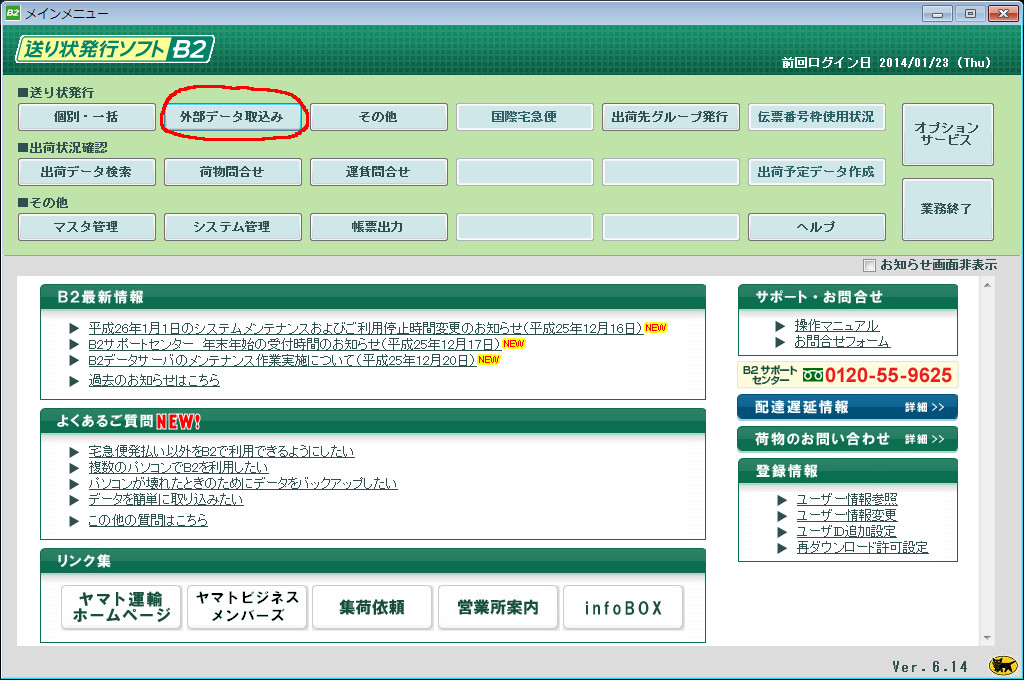Open 過去のお知らせはこちら link
This screenshot has width=1024, height=680.
(154, 380)
